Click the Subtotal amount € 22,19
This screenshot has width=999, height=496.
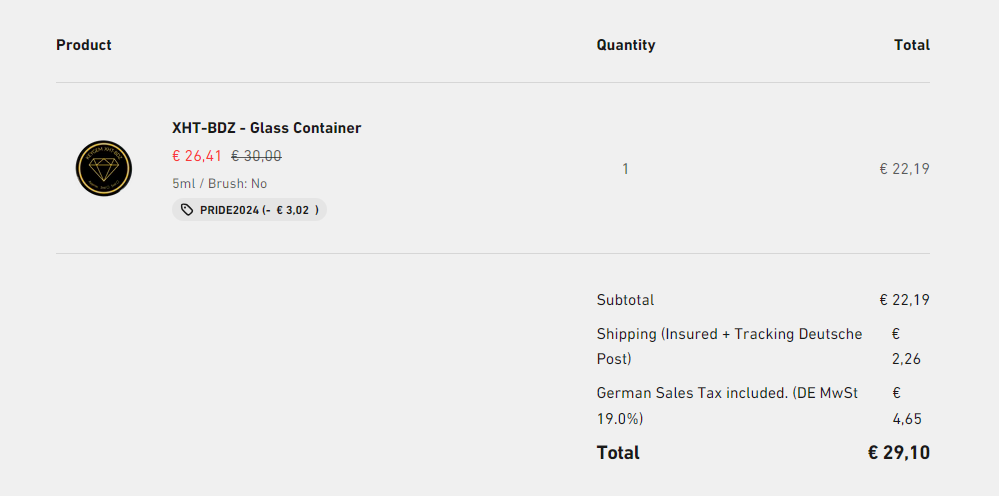point(904,300)
